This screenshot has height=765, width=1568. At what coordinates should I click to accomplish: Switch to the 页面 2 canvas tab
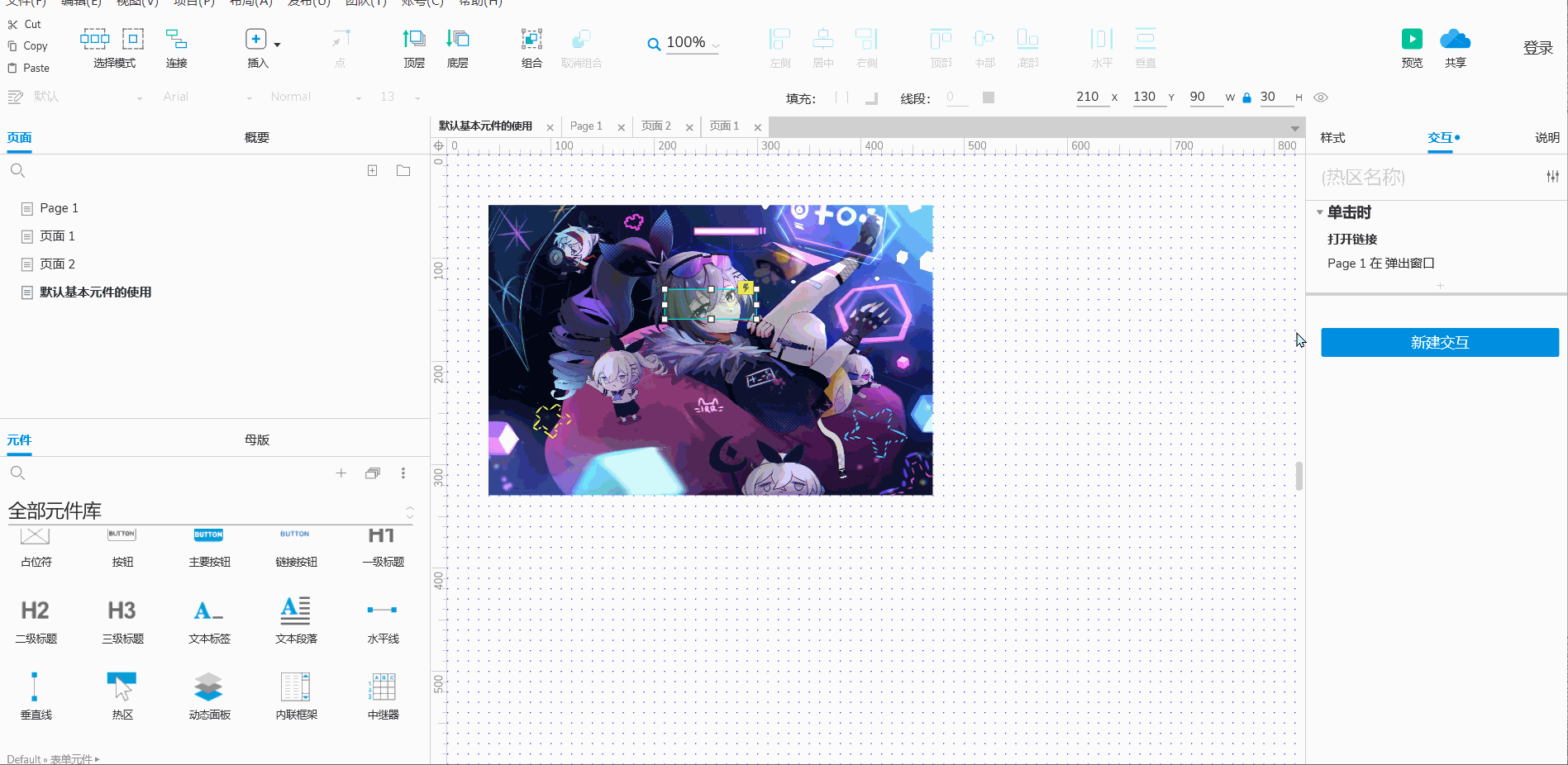pos(656,126)
